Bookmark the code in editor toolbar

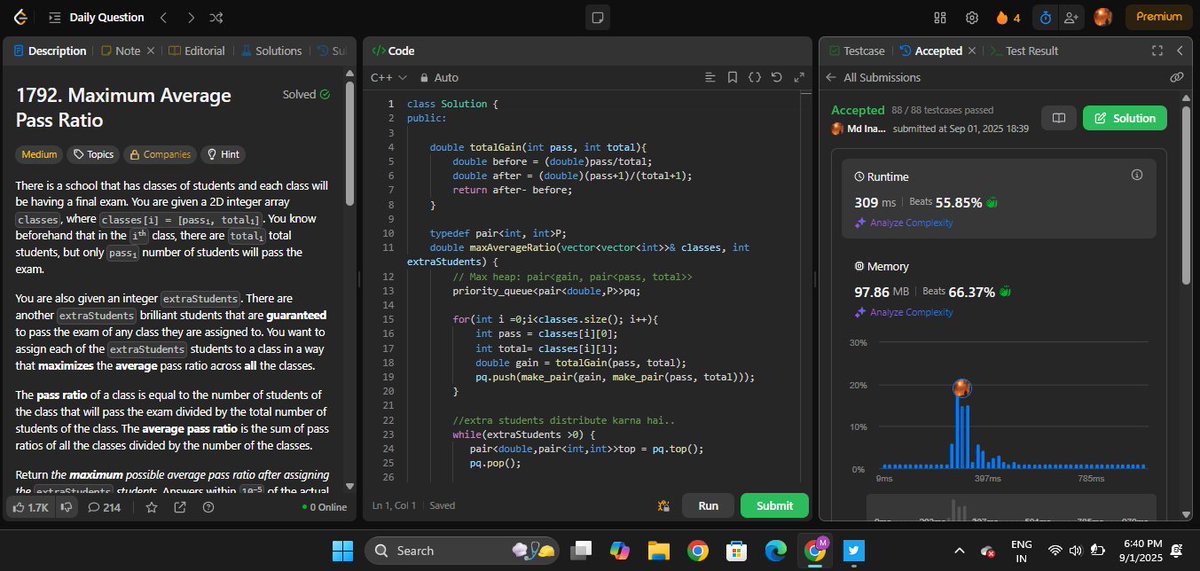(x=732, y=77)
